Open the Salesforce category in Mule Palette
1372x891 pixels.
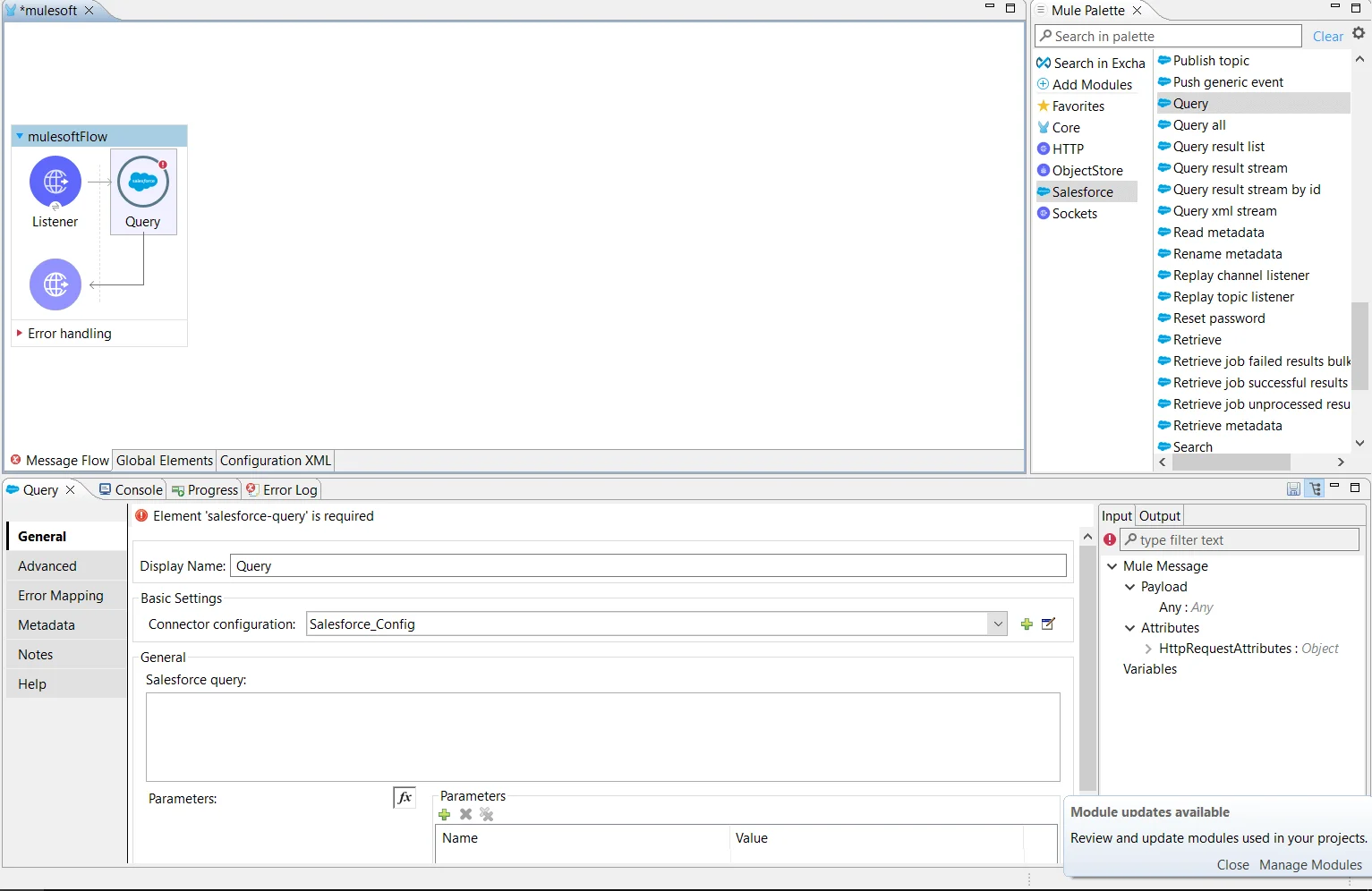click(1084, 191)
